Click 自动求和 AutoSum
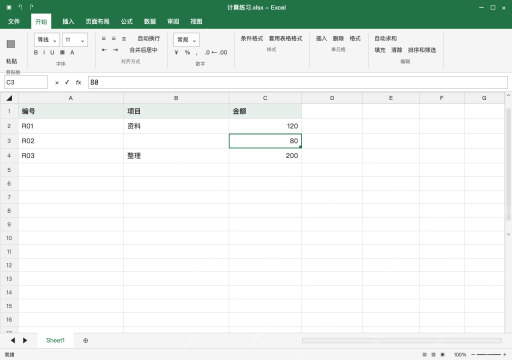This screenshot has height=360, width=512. 386,39
